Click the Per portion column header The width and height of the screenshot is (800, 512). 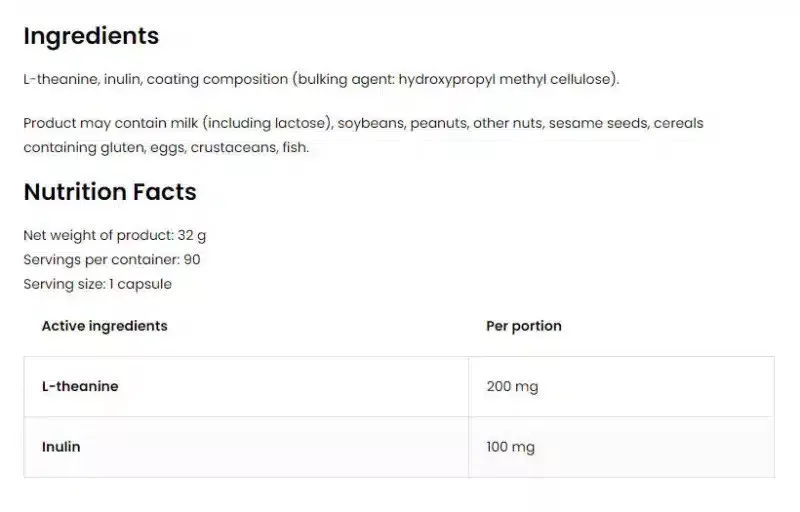coord(523,326)
